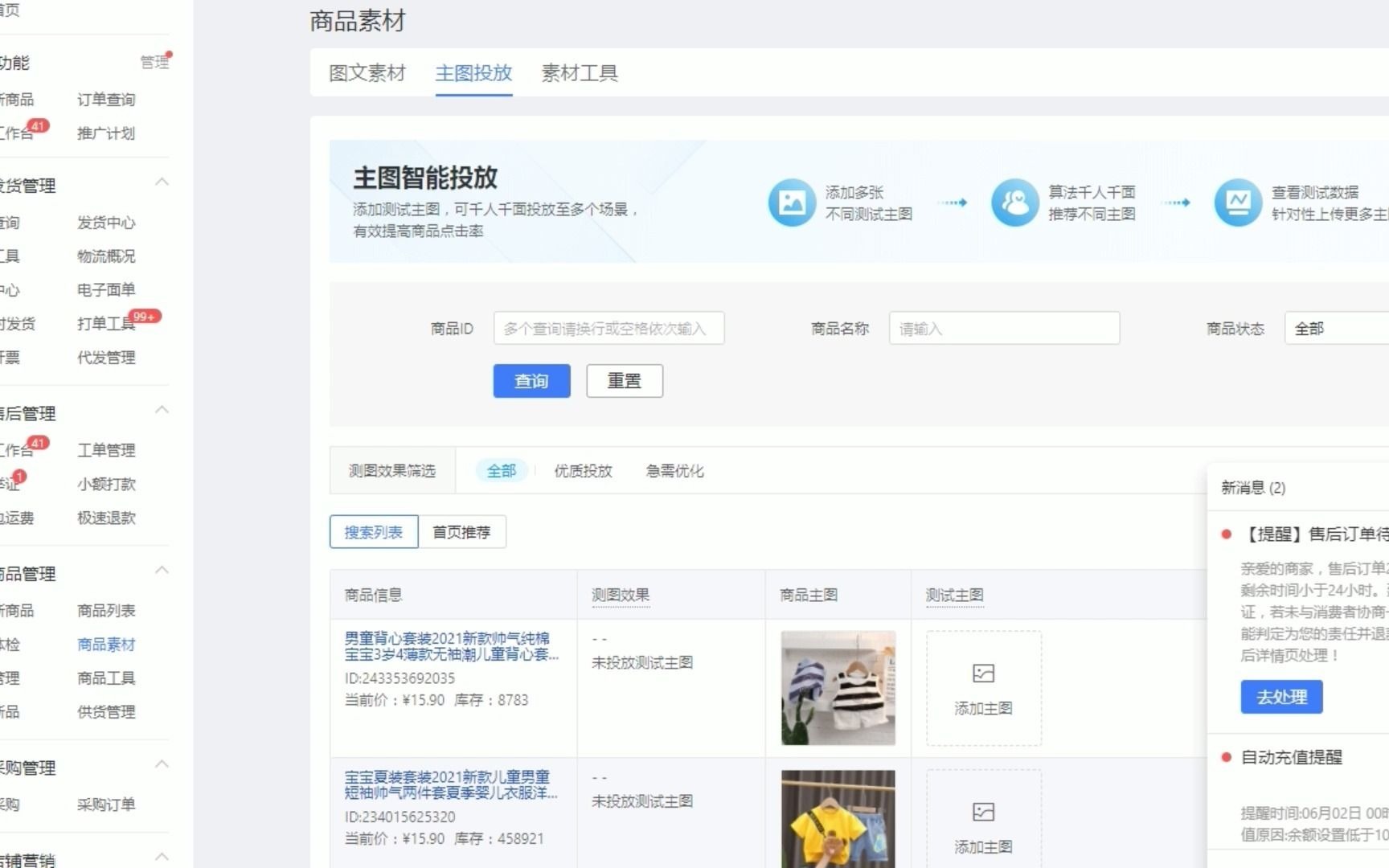Collapse the 发货管理 sidebar section
Image resolution: width=1389 pixels, height=868 pixels.
click(x=162, y=181)
